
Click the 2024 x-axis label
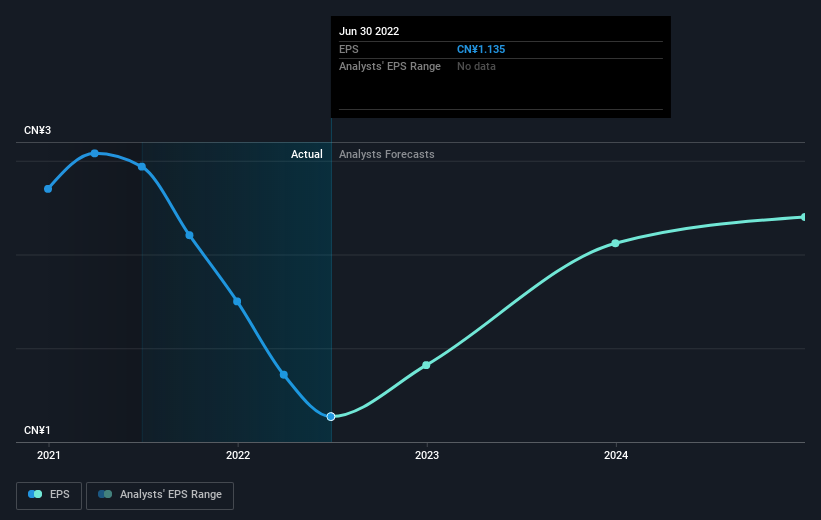[x=616, y=455]
